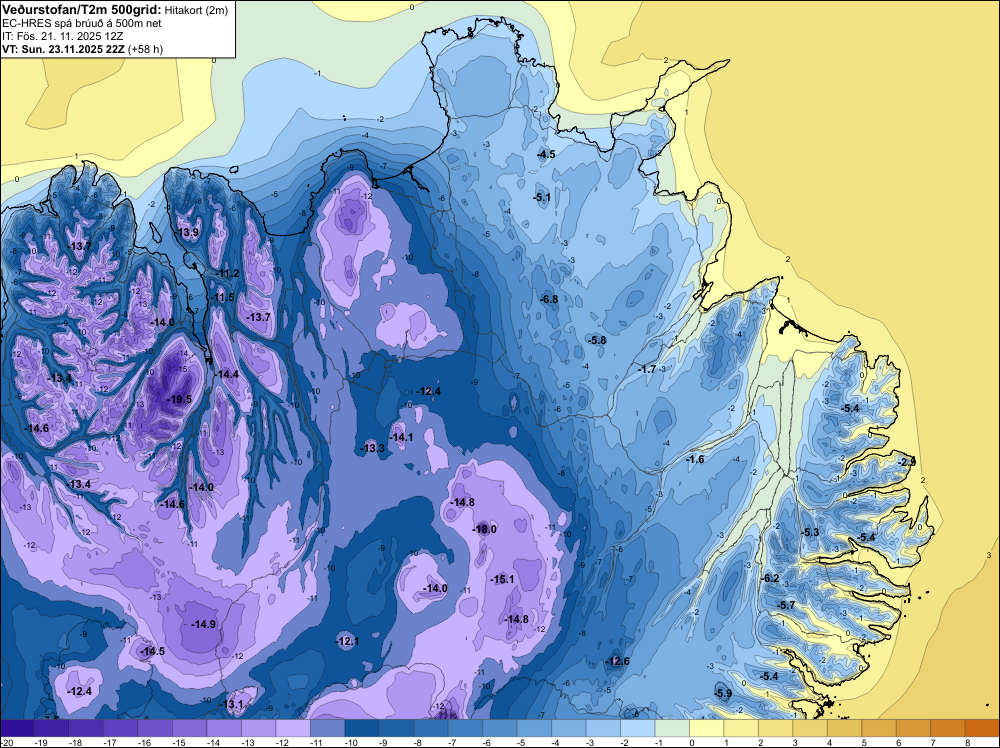Pick the legend swatch between -6 and -5
The image size is (1000, 748).
(x=499, y=728)
